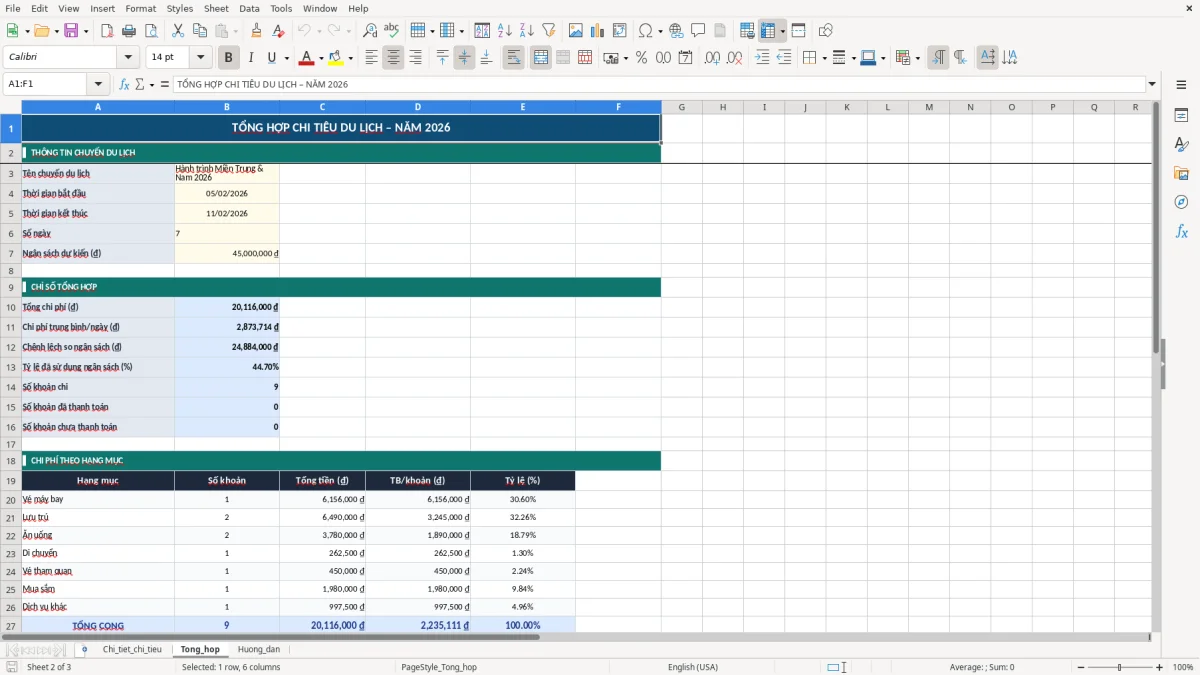Insert Hyperlink globe icon
This screenshot has height=675, width=1200.
pos(677,31)
